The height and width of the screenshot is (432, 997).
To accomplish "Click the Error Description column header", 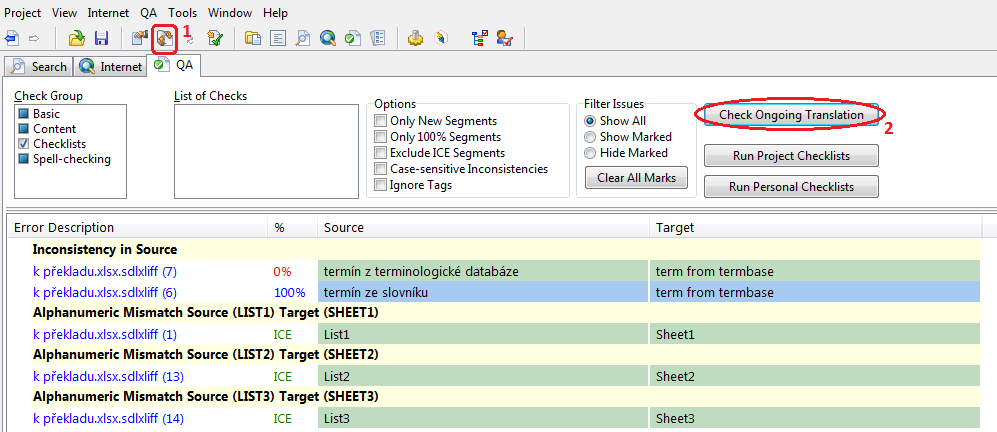I will click(x=137, y=227).
